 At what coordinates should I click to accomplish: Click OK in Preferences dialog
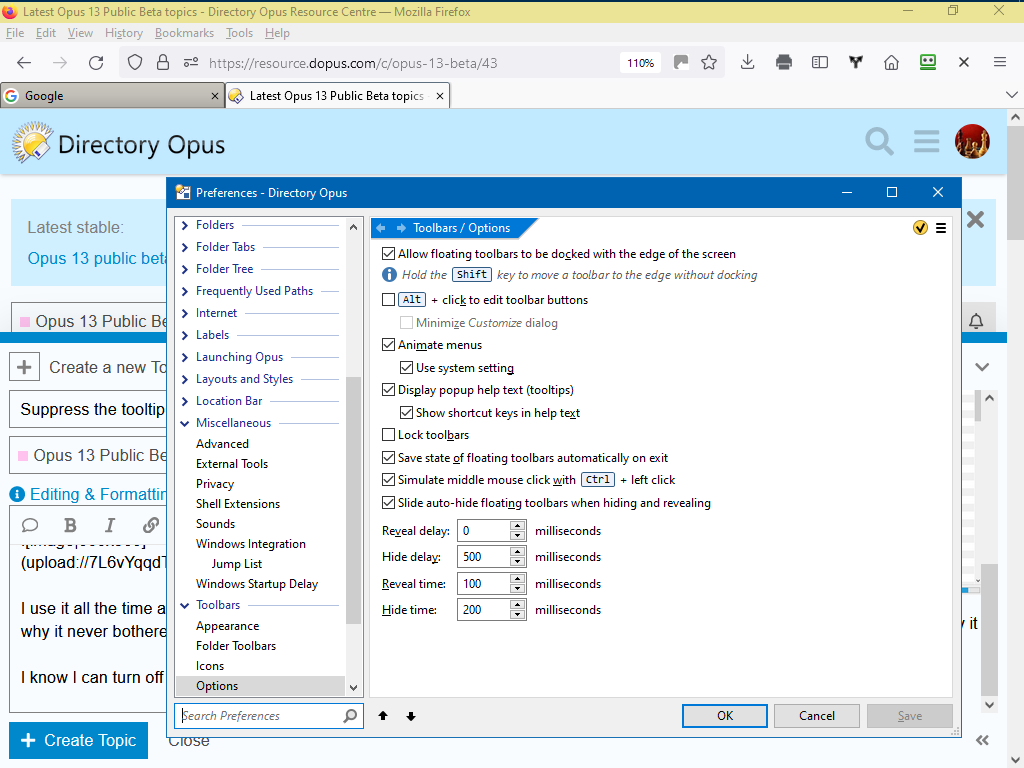click(725, 716)
